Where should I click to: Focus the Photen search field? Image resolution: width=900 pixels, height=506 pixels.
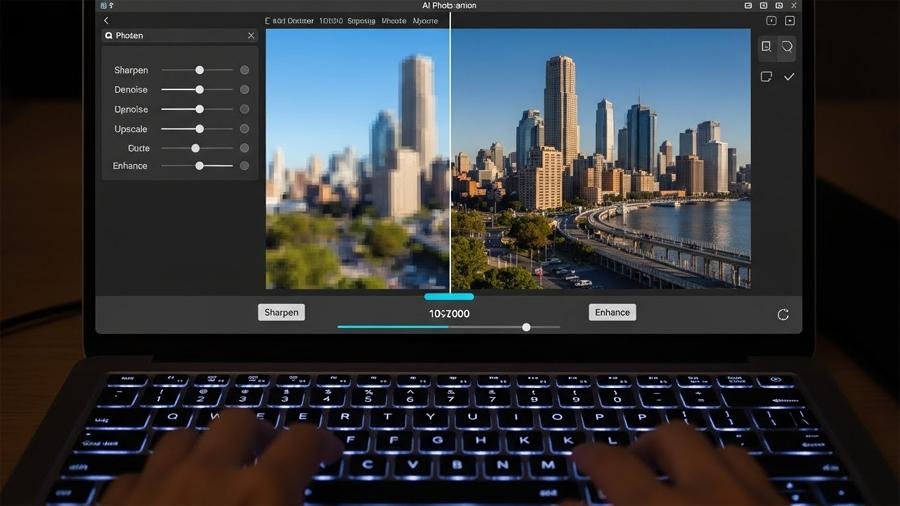click(x=180, y=36)
